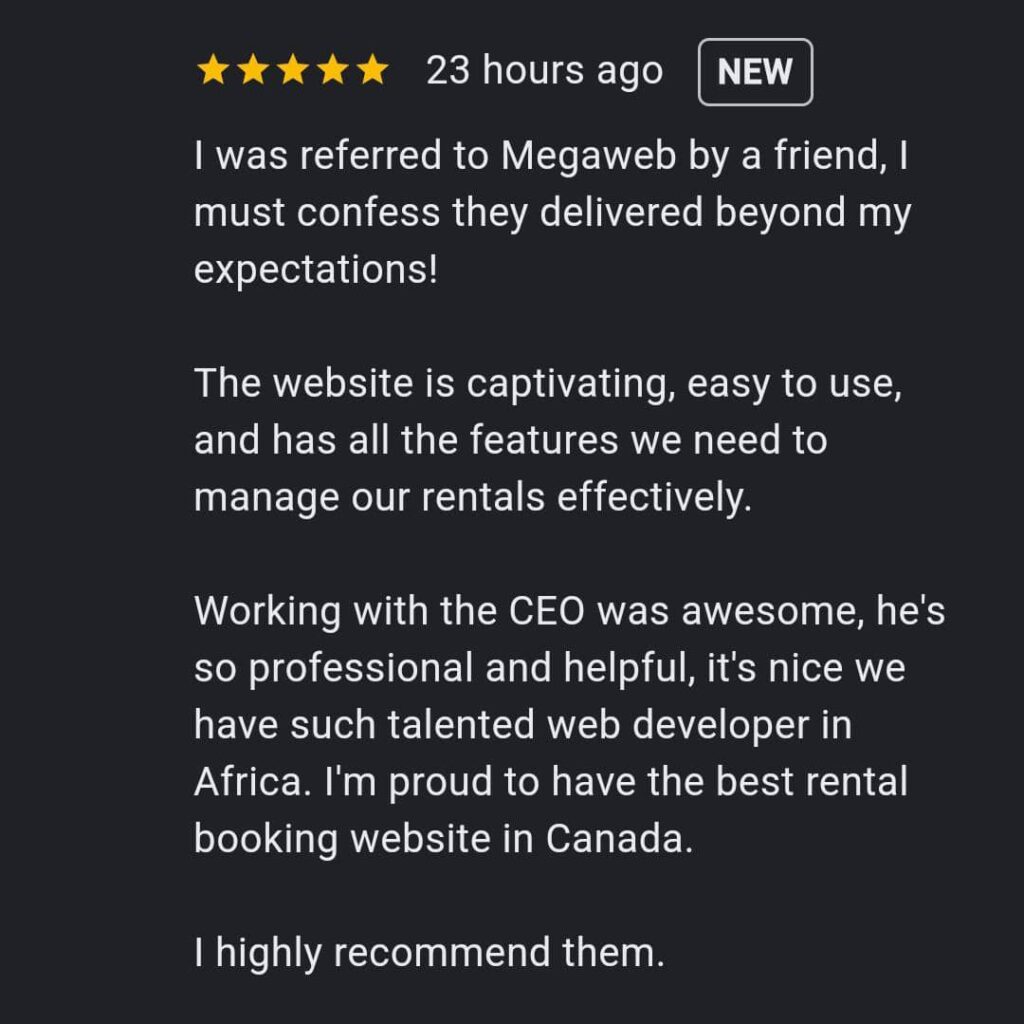Click the NEW badge

756,72
